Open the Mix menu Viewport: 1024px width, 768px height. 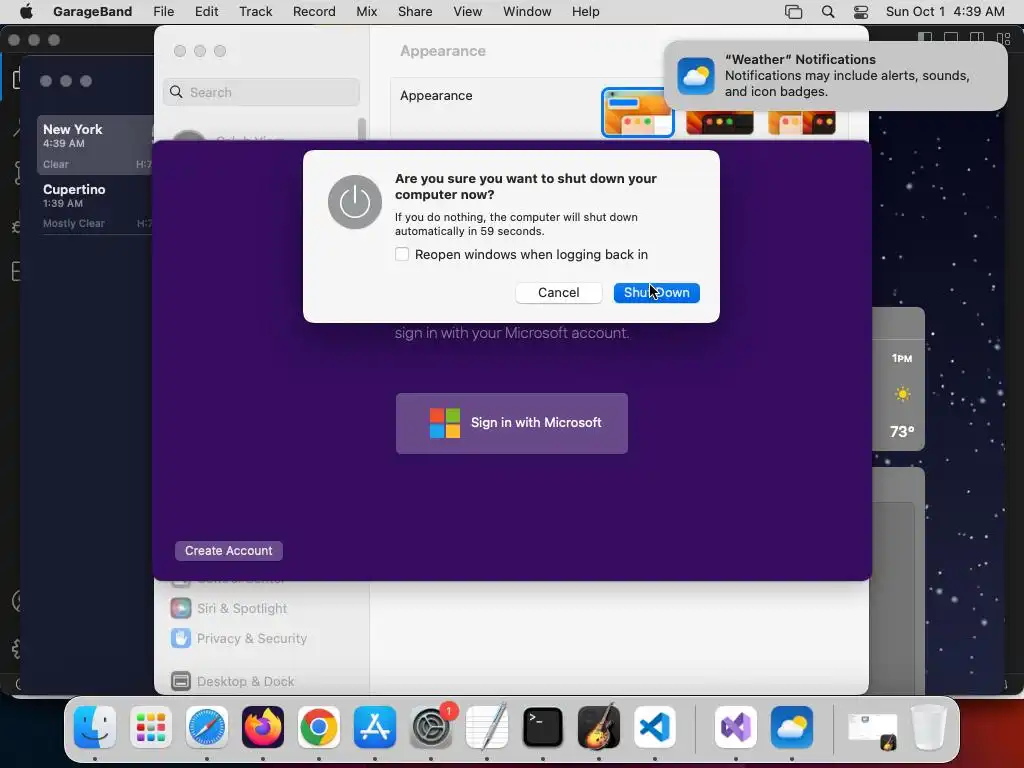pyautogui.click(x=366, y=11)
